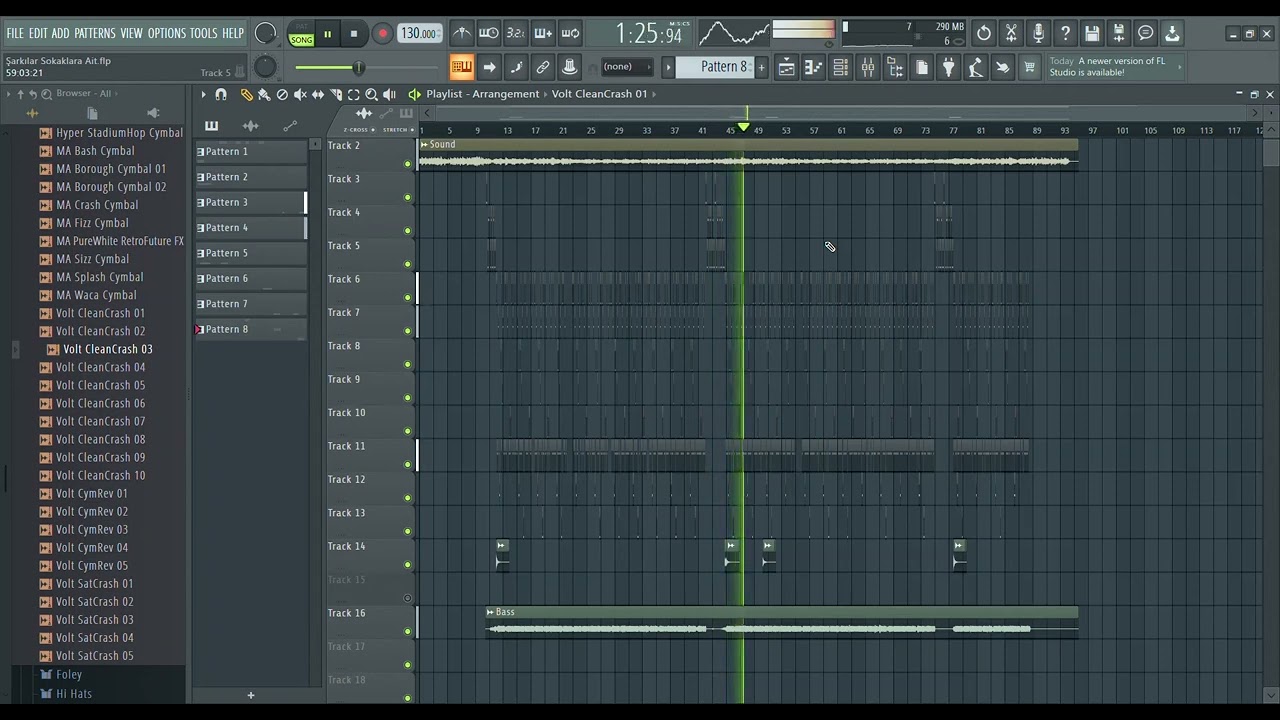Click the red Record button
Viewport: 1280px width, 720px height.
(382, 34)
